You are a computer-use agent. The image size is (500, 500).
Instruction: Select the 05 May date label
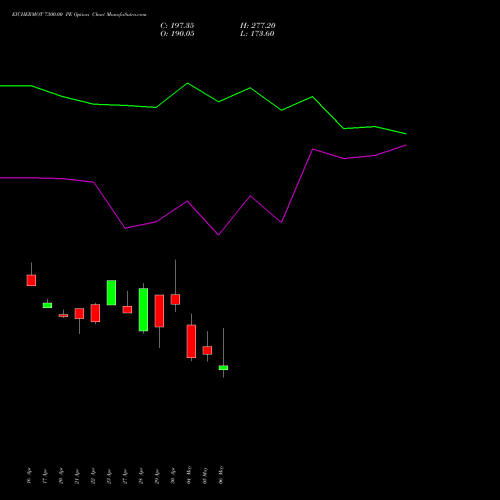point(205,475)
